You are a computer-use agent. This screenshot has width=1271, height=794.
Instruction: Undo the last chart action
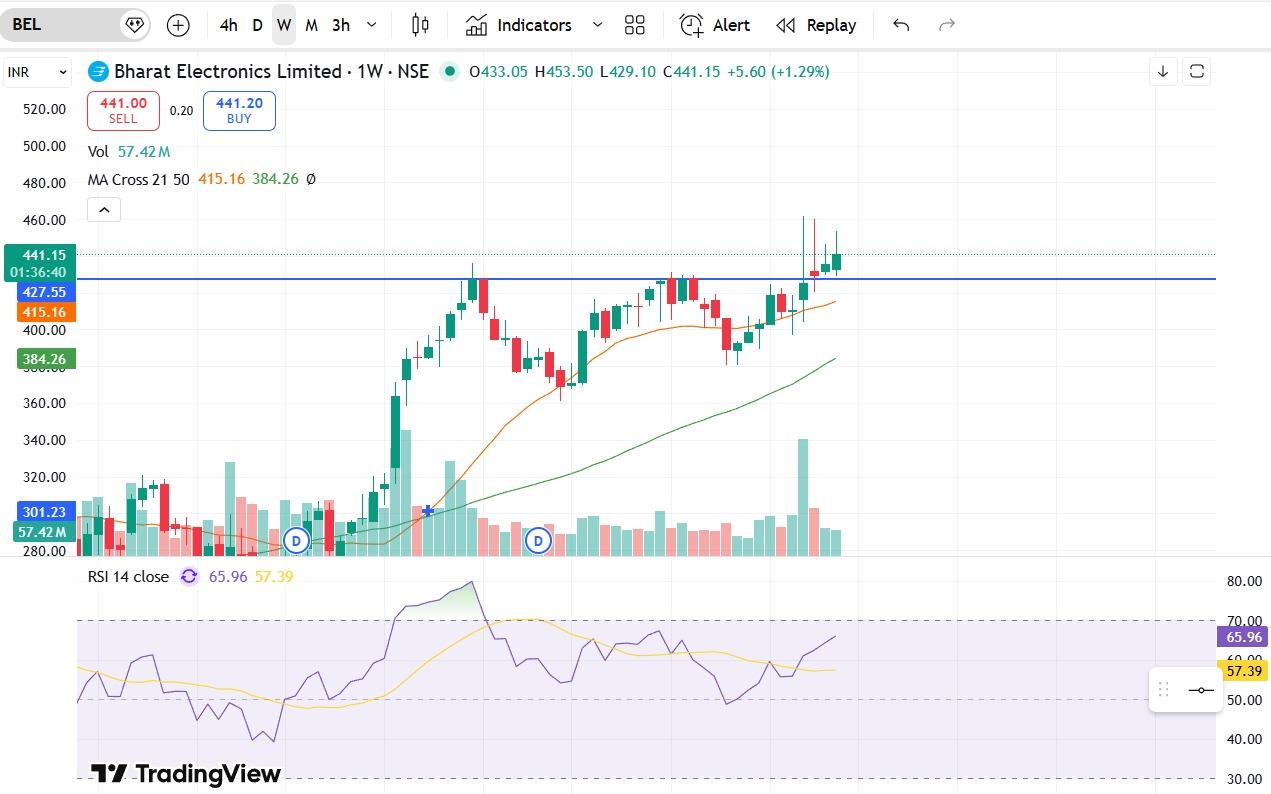point(901,25)
